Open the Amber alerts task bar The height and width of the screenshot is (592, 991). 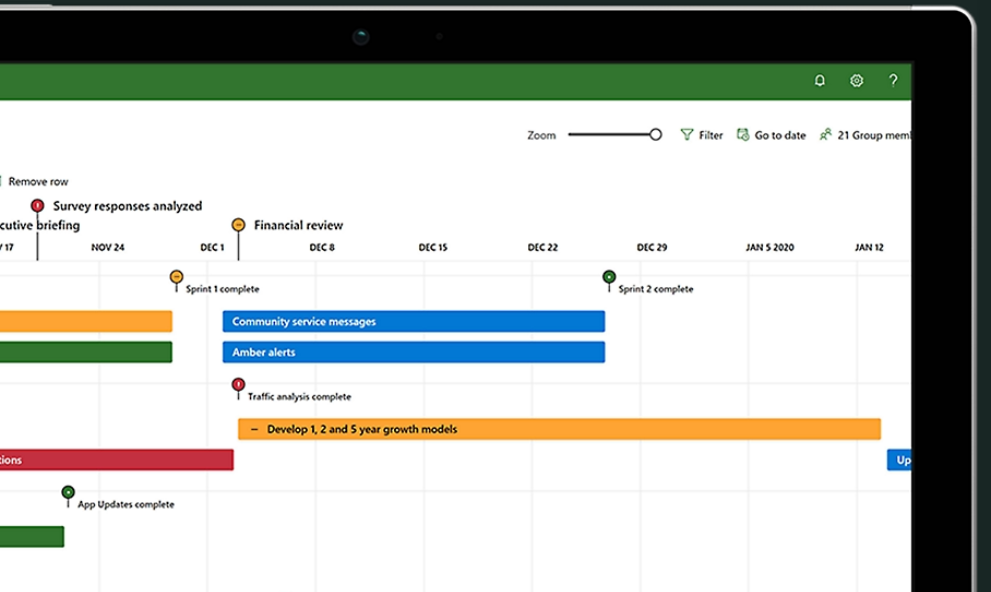(x=413, y=352)
